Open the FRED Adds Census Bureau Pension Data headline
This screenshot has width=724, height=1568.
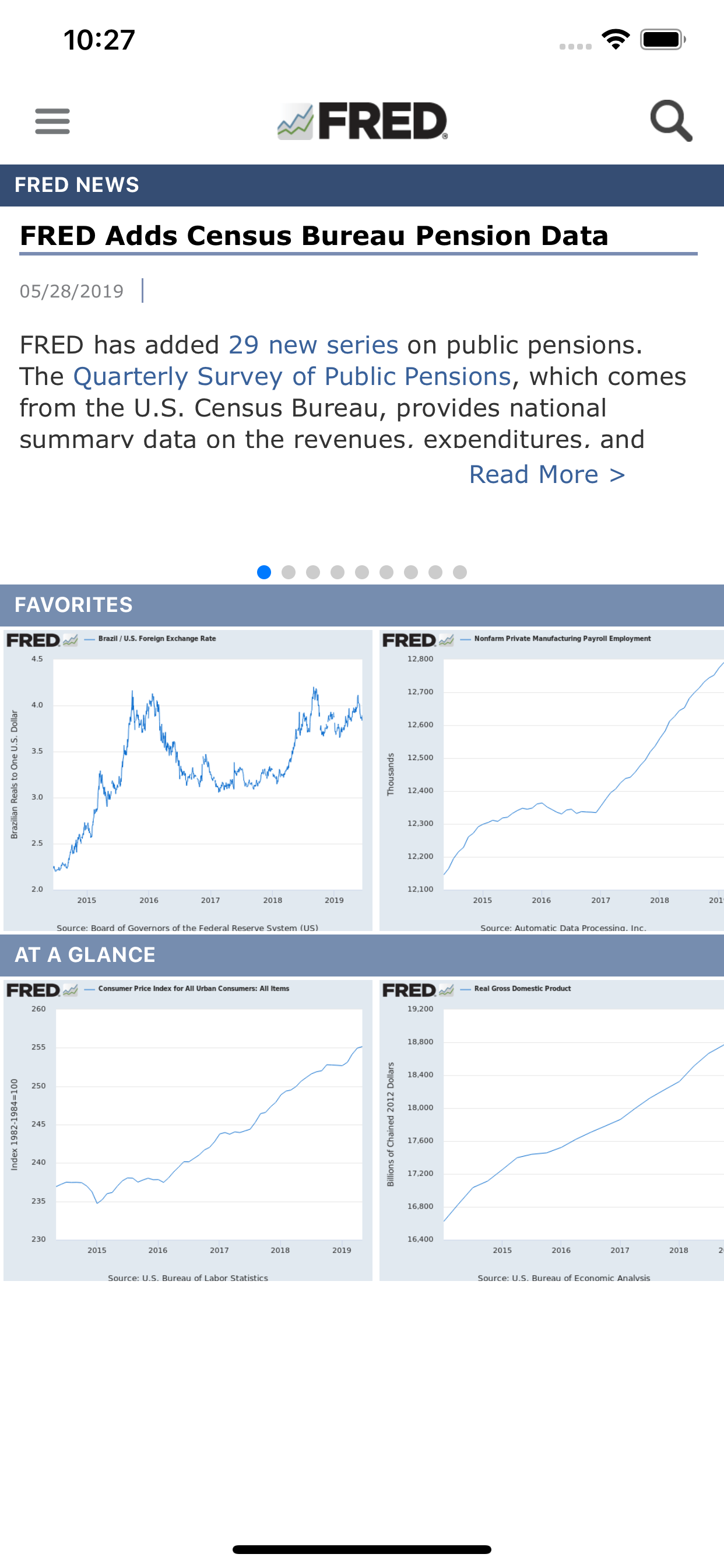pos(314,236)
